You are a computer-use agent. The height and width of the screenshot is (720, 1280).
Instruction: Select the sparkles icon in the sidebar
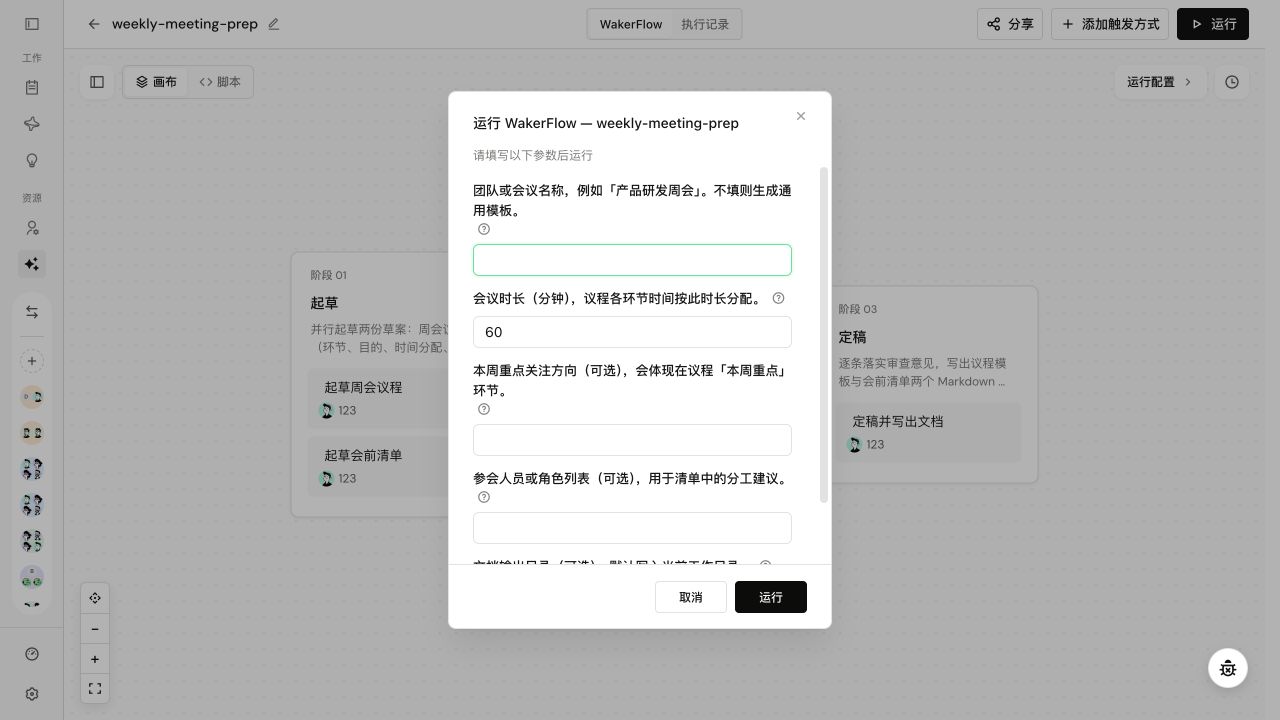[32, 264]
